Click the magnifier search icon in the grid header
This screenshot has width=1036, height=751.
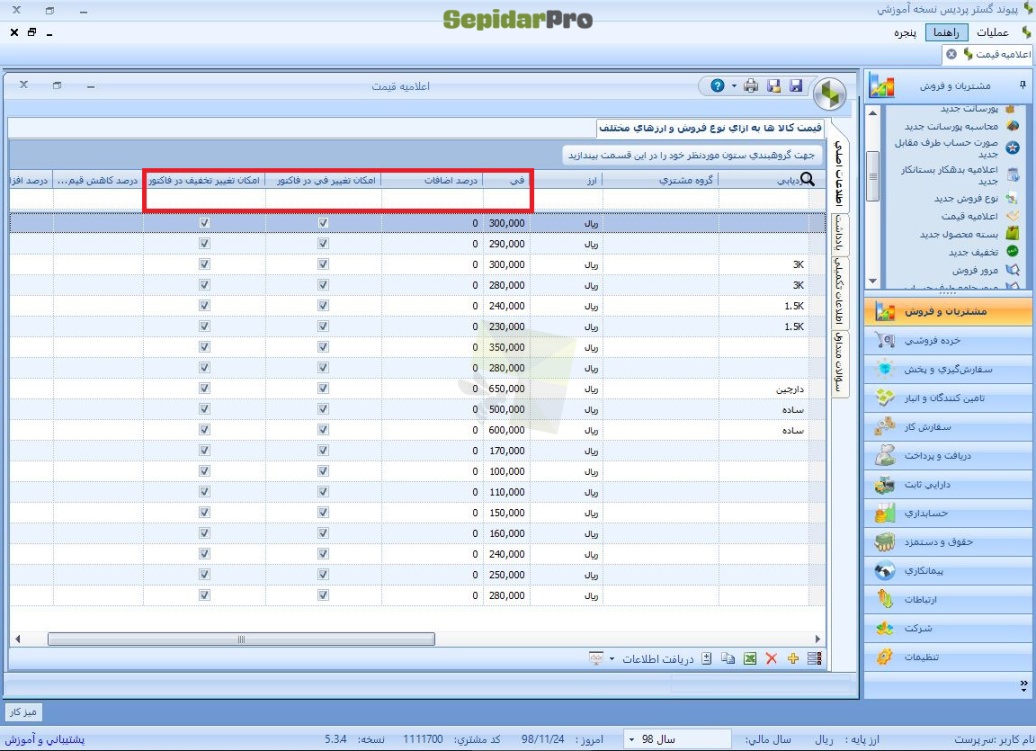pyautogui.click(x=807, y=179)
